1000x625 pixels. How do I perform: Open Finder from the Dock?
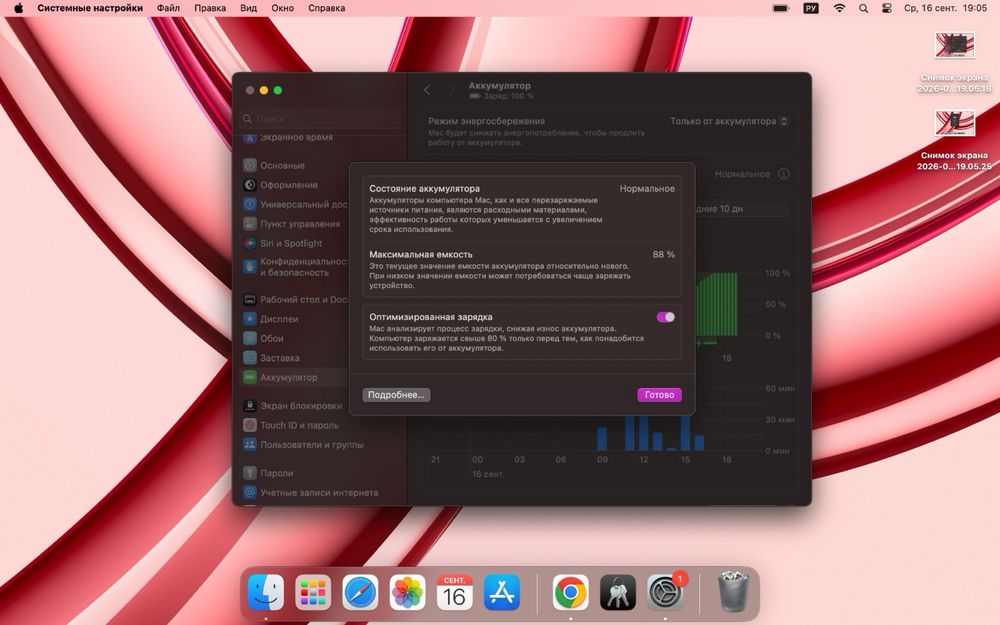265,592
